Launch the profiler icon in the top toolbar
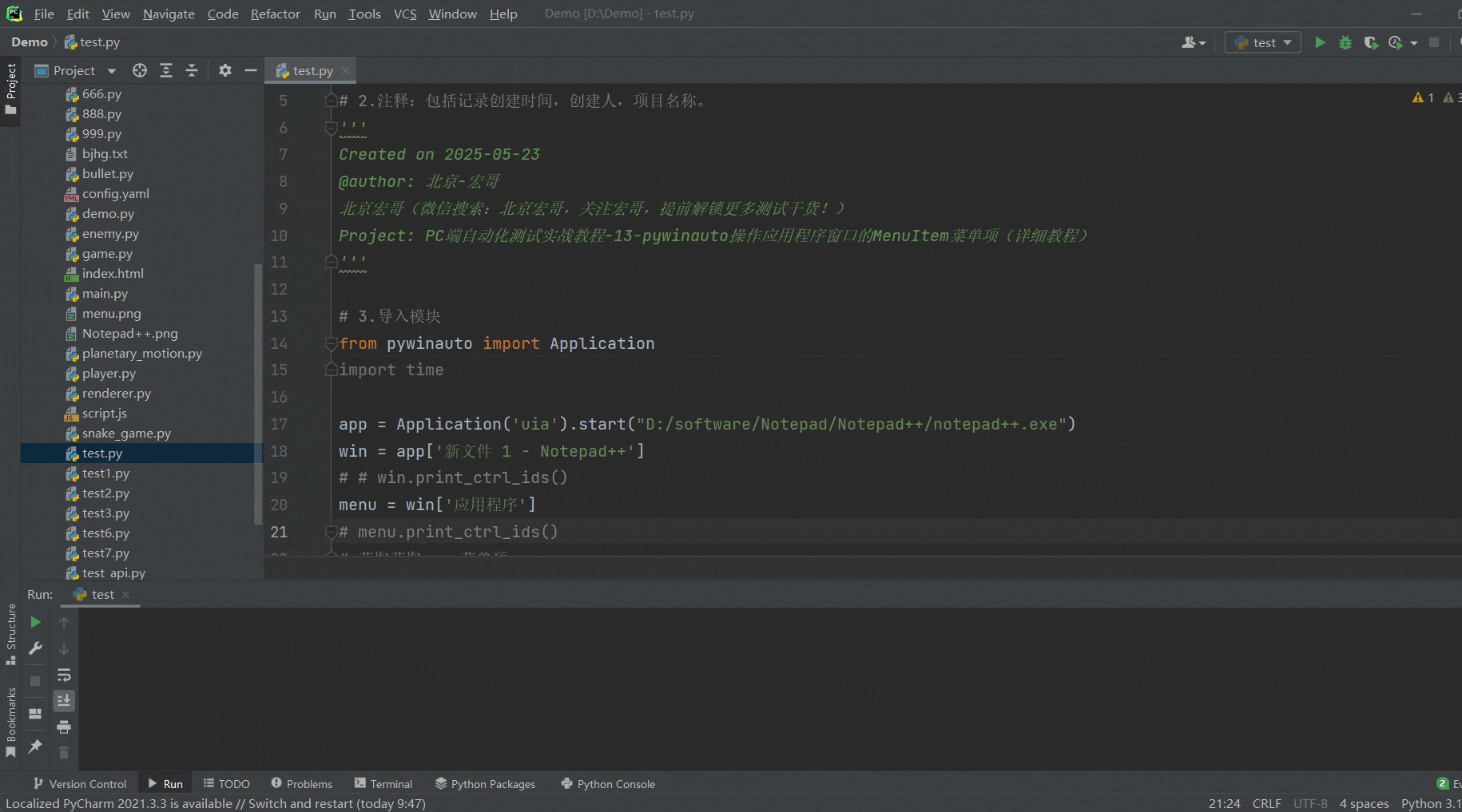1462x812 pixels. (x=1396, y=42)
